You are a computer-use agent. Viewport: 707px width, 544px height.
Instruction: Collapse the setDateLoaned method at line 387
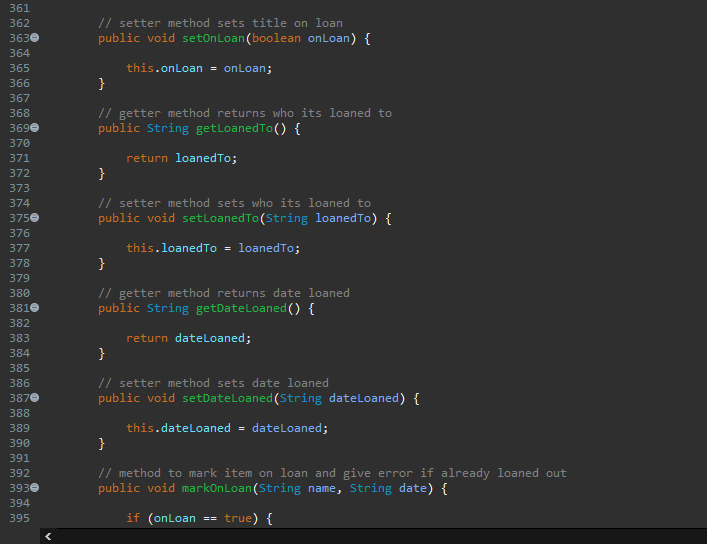(x=35, y=398)
